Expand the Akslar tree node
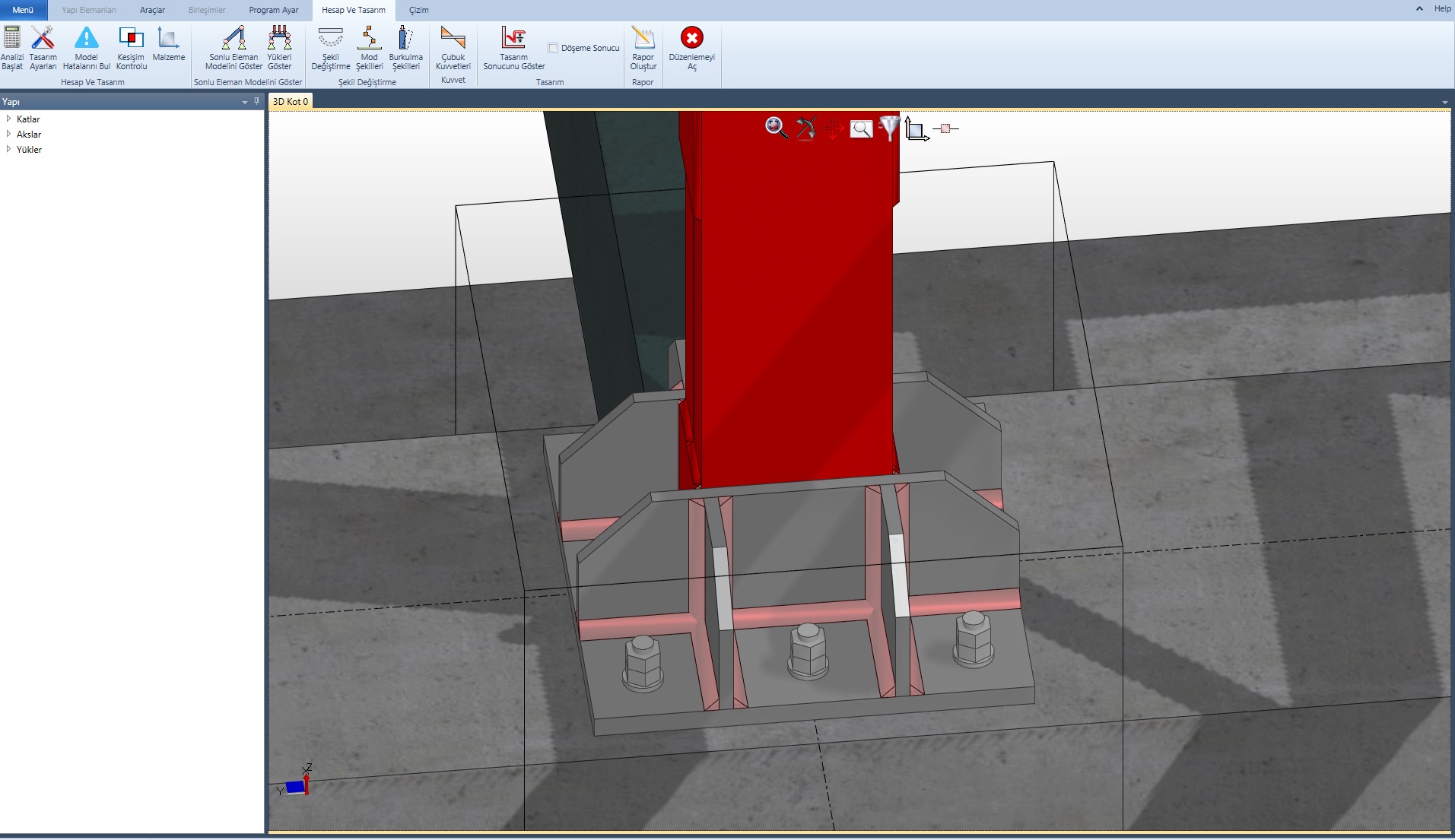1455x840 pixels. click(x=8, y=134)
